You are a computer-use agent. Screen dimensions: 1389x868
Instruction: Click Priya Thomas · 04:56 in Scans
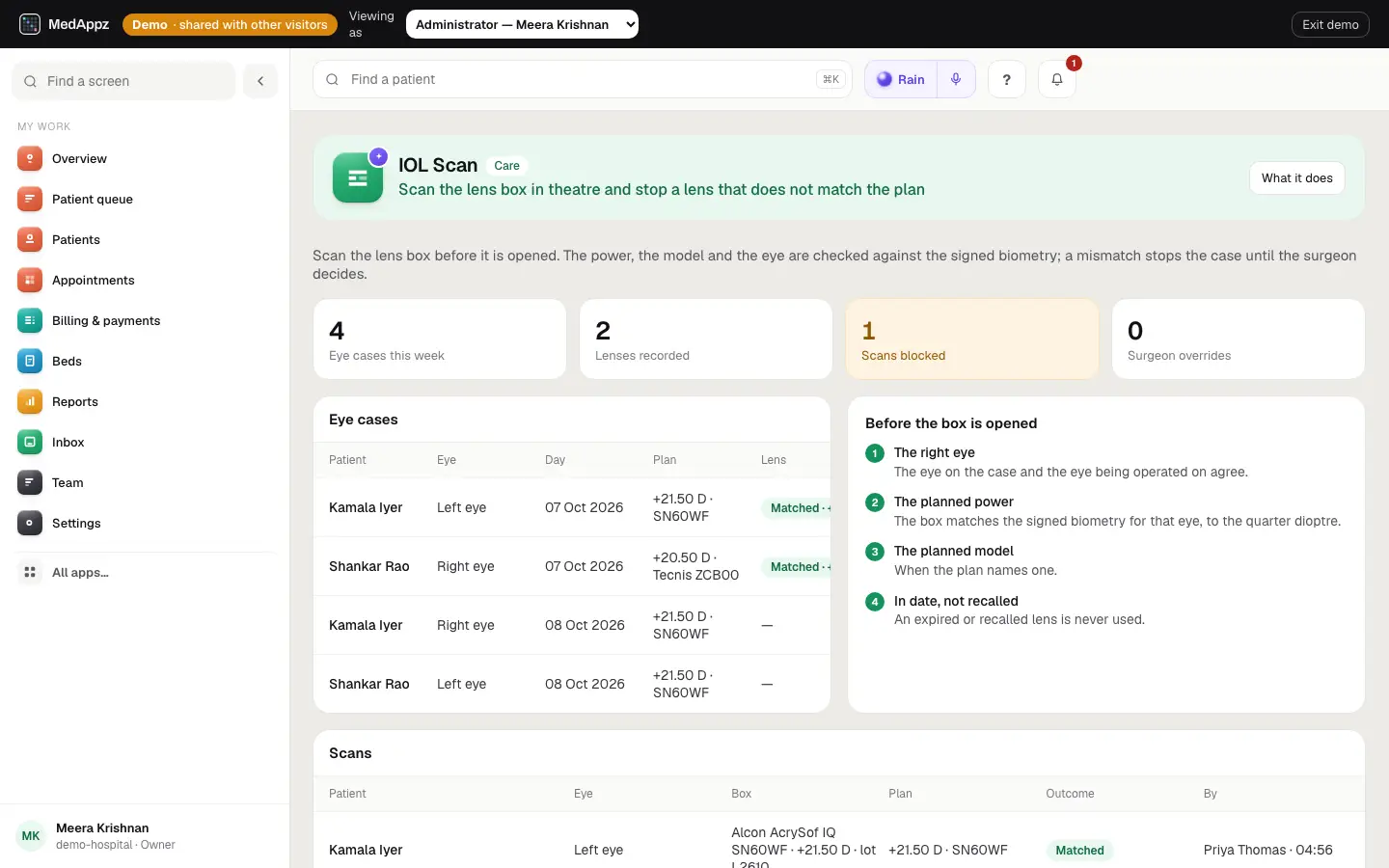[x=1267, y=850]
